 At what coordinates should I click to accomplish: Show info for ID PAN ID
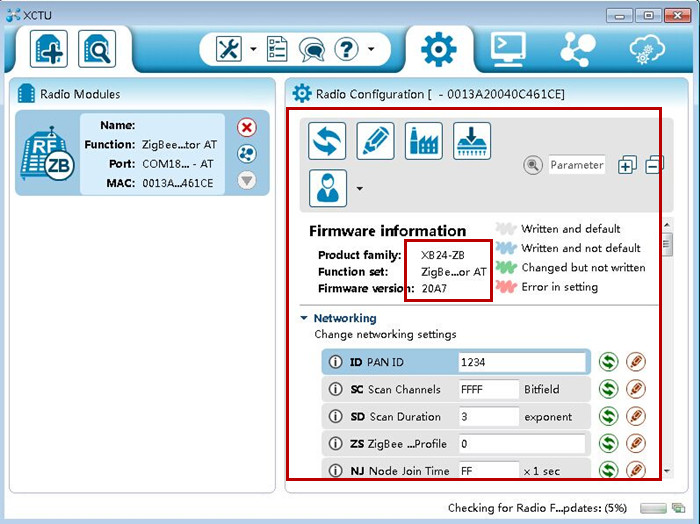pos(335,362)
